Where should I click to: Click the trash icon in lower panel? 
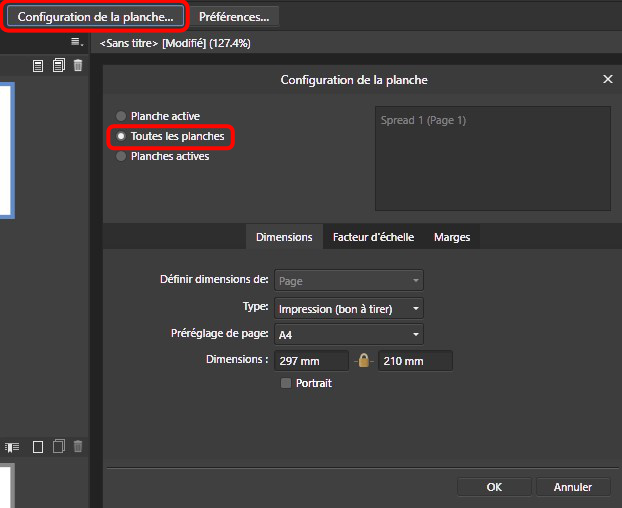(78, 446)
